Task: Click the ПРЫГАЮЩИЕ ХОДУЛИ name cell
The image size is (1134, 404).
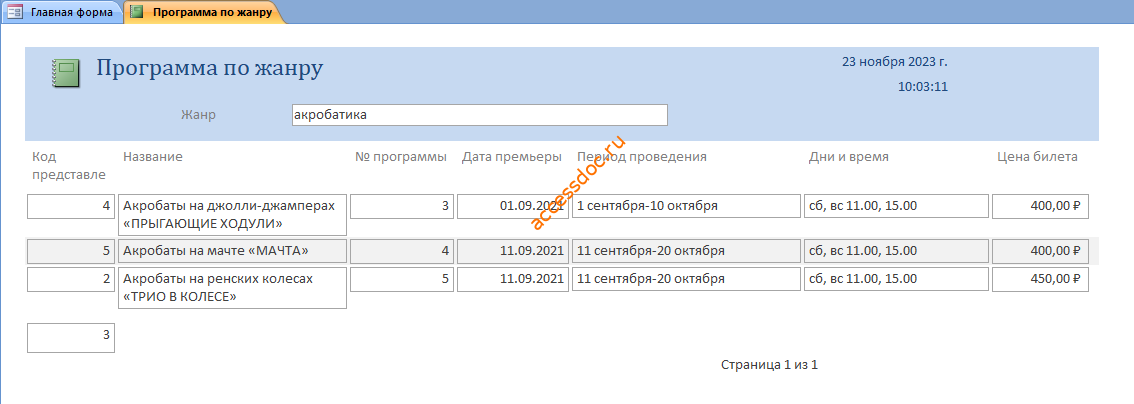Action: tap(232, 215)
